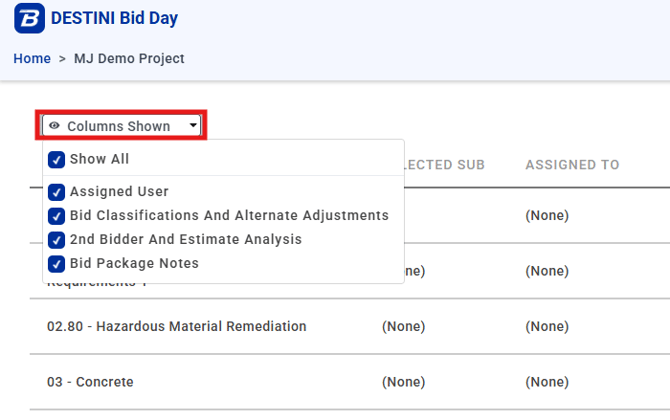Click Assigned To (None) in the first row
Viewport: 670px width, 420px height.
[x=547, y=215]
